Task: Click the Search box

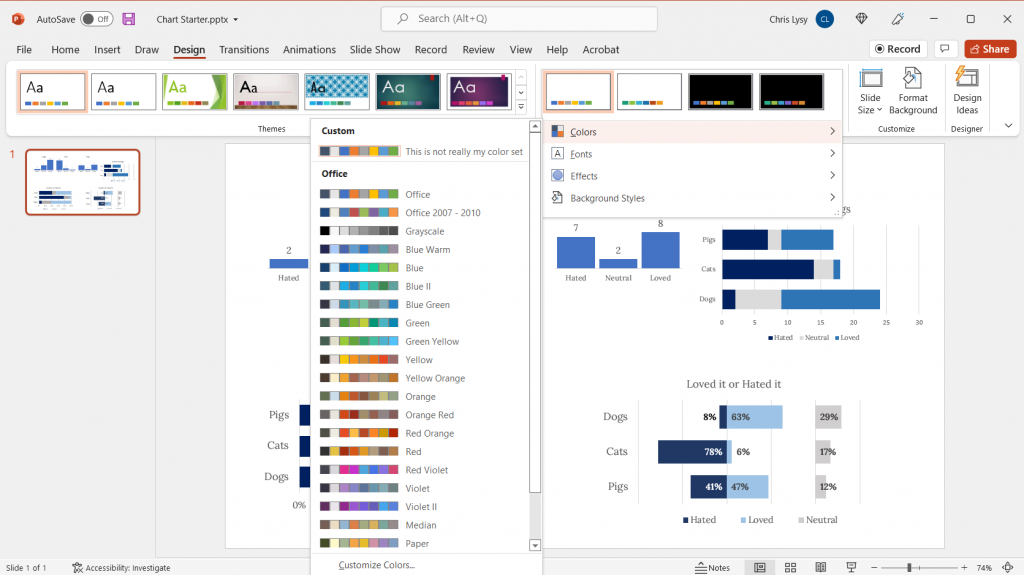Action: click(519, 19)
